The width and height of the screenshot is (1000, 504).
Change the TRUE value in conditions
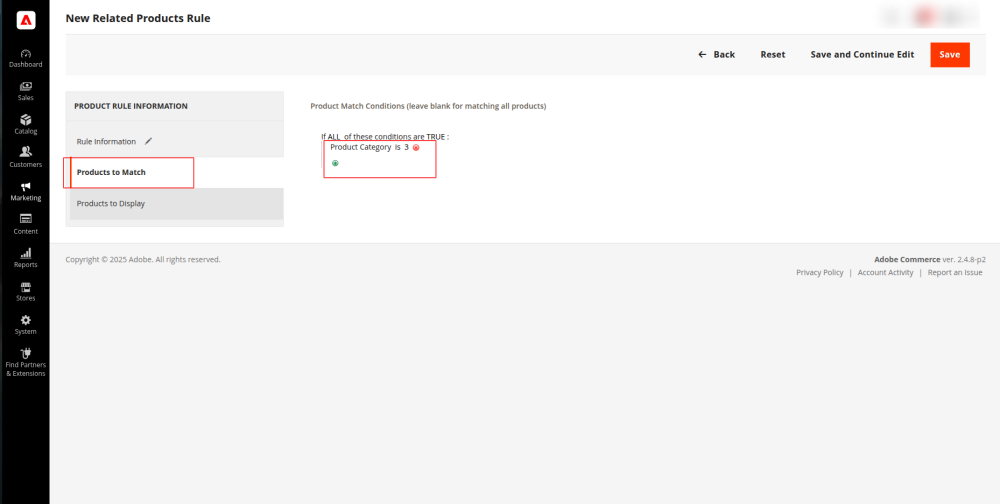click(x=436, y=137)
